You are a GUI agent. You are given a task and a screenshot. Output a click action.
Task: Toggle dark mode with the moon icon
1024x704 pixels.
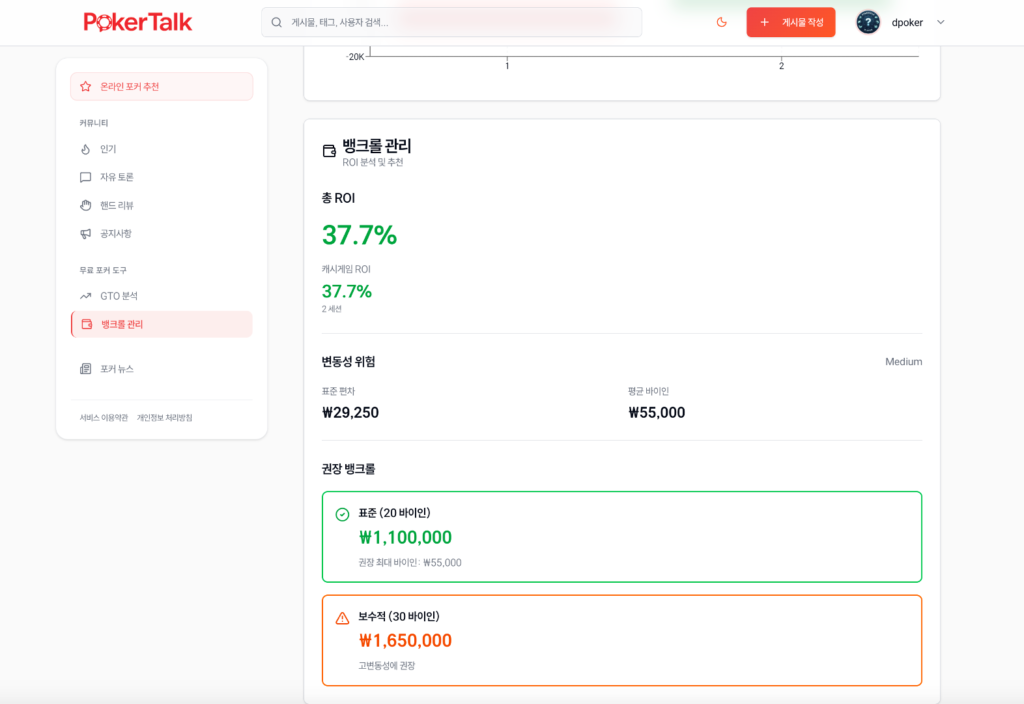point(722,22)
